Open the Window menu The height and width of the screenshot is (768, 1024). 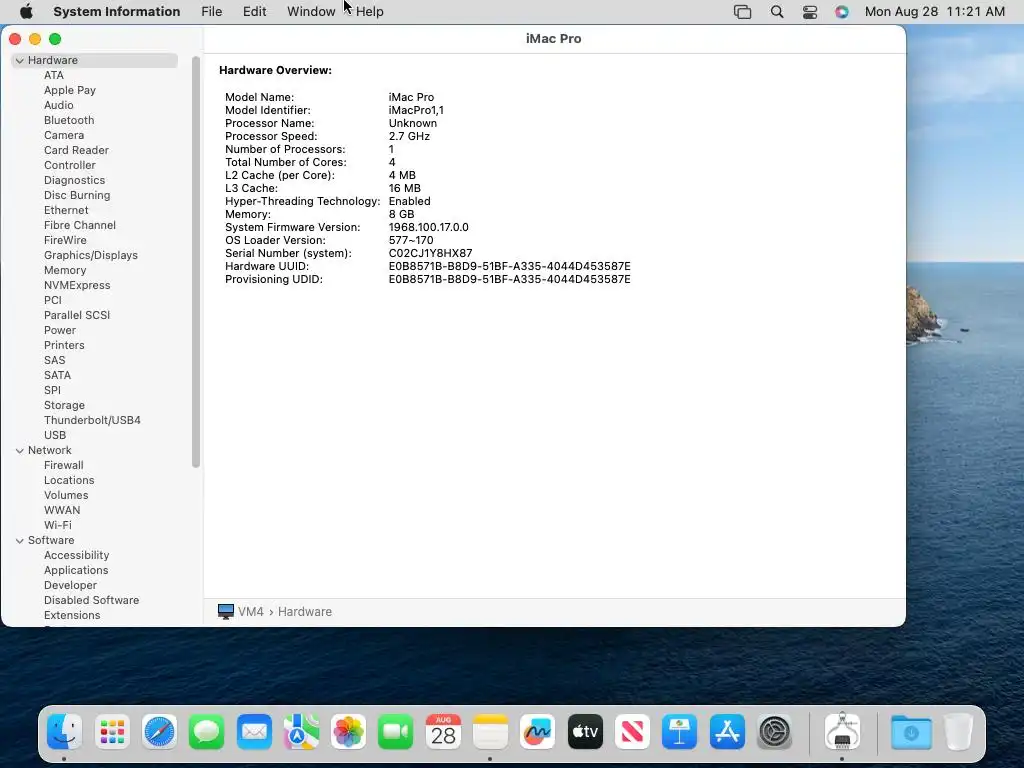(x=311, y=12)
